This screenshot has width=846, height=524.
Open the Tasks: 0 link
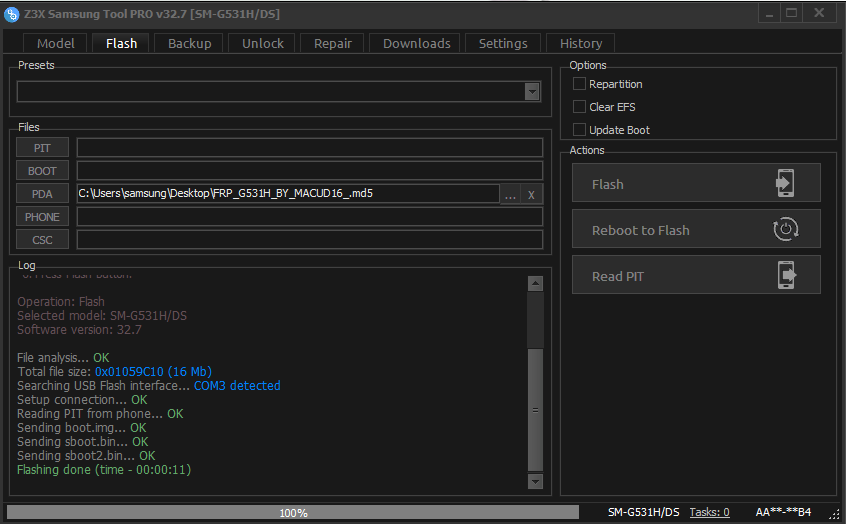709,512
